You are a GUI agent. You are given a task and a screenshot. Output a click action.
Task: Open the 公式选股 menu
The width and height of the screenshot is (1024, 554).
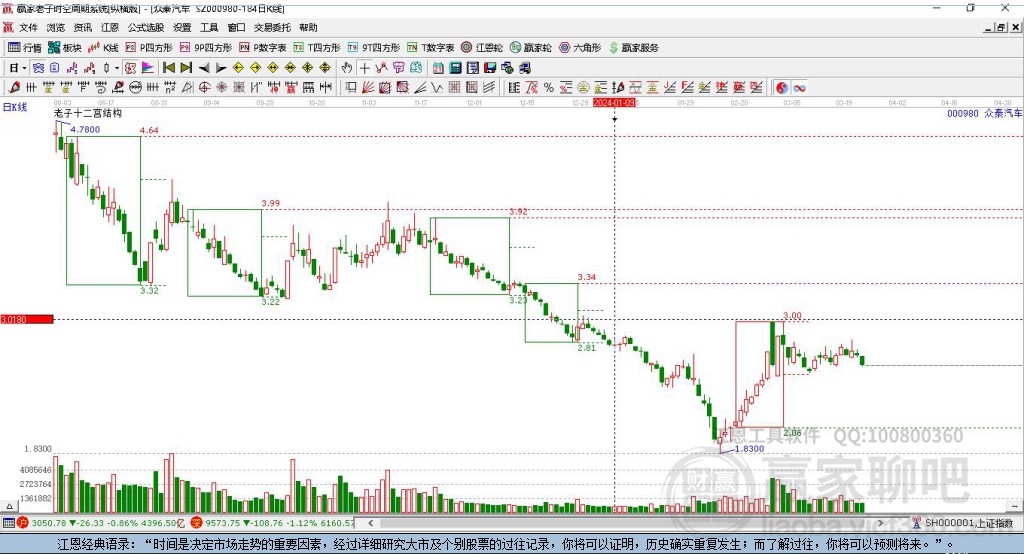(146, 27)
